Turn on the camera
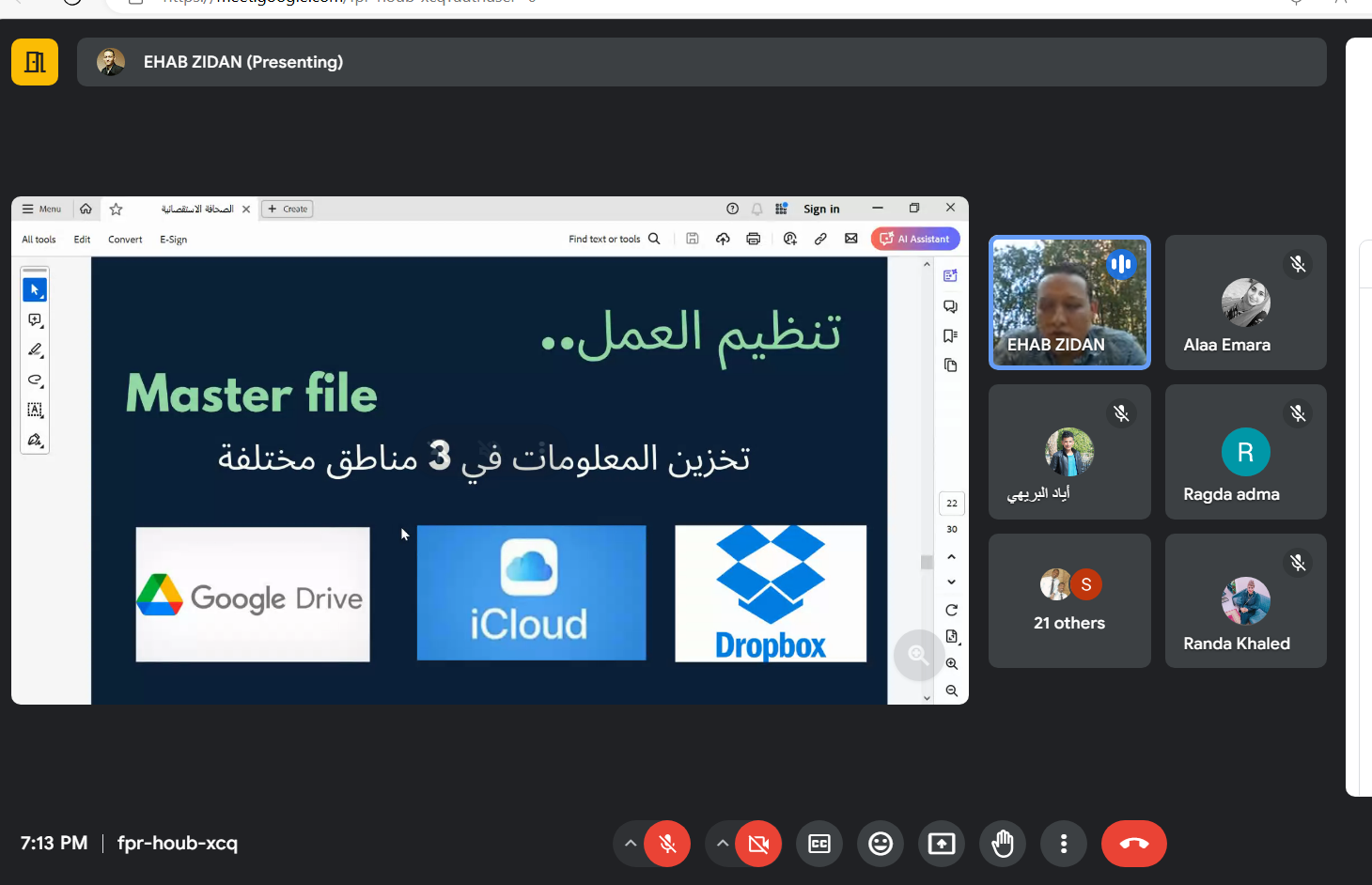This screenshot has width=1372, height=885. [x=758, y=844]
